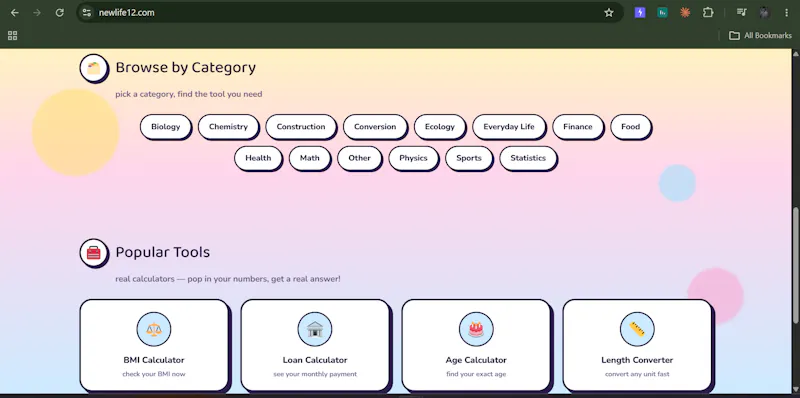The height and width of the screenshot is (398, 800).
Task: Select the Other category
Action: (360, 158)
